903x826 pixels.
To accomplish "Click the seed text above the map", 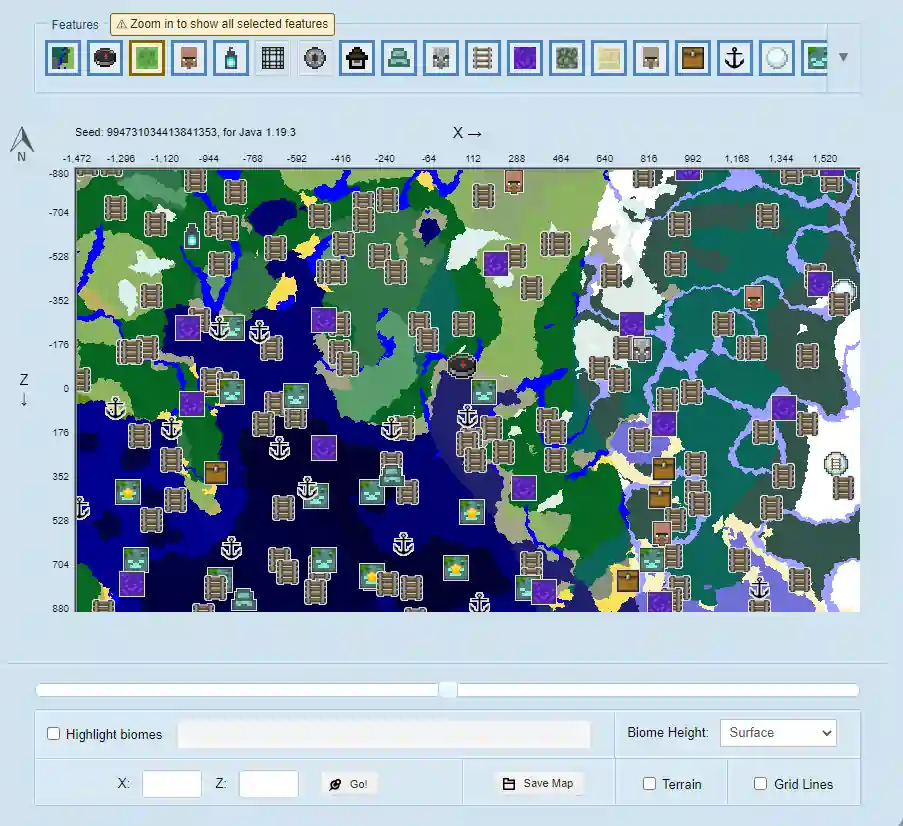I will pos(185,132).
